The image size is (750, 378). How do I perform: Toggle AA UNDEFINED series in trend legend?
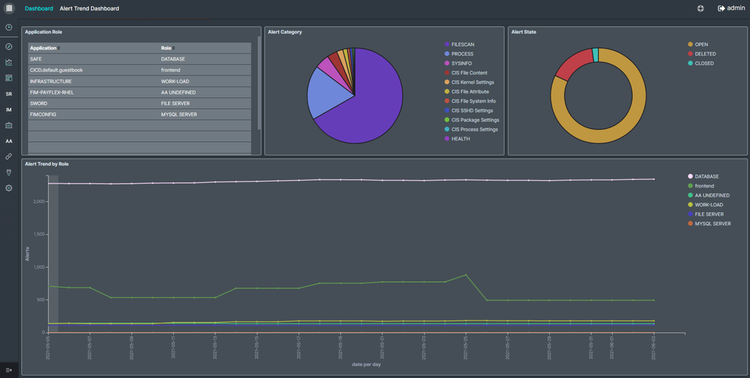[709, 195]
